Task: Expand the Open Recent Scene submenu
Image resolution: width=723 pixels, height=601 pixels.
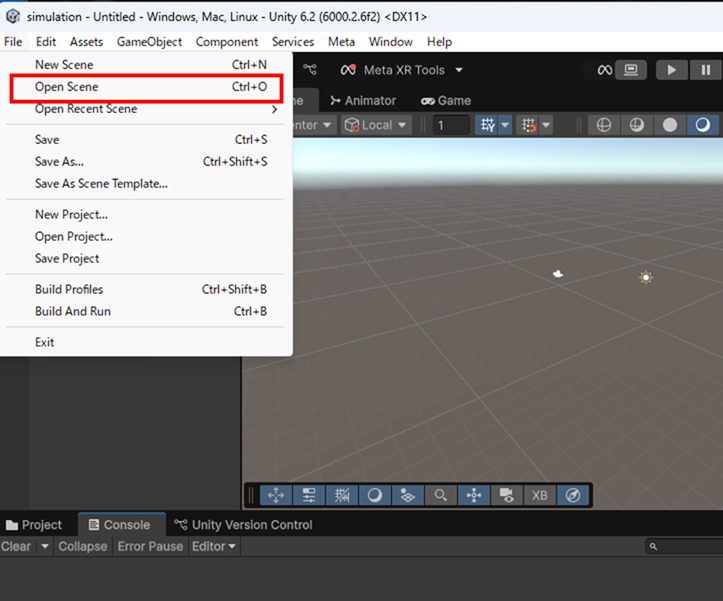Action: point(147,109)
